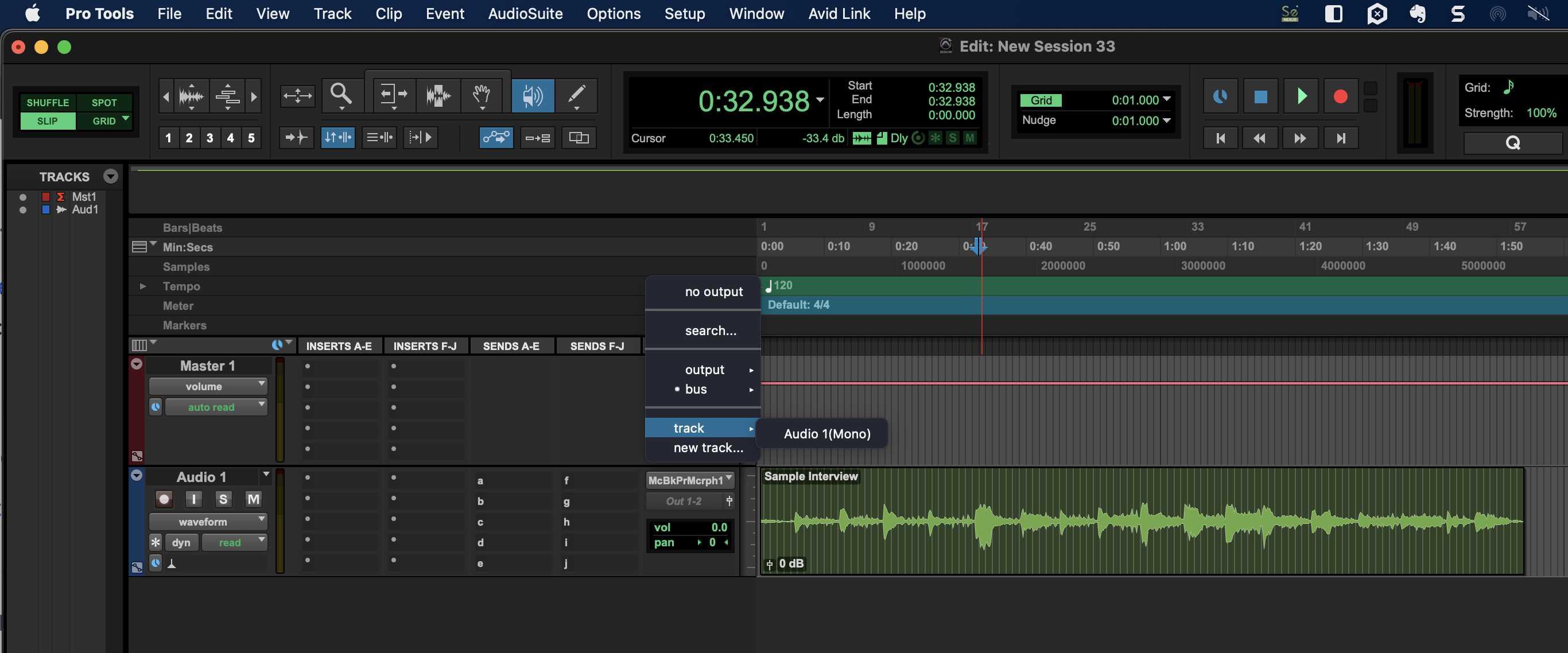
Task: Select the Grabber hand tool
Action: click(x=481, y=96)
